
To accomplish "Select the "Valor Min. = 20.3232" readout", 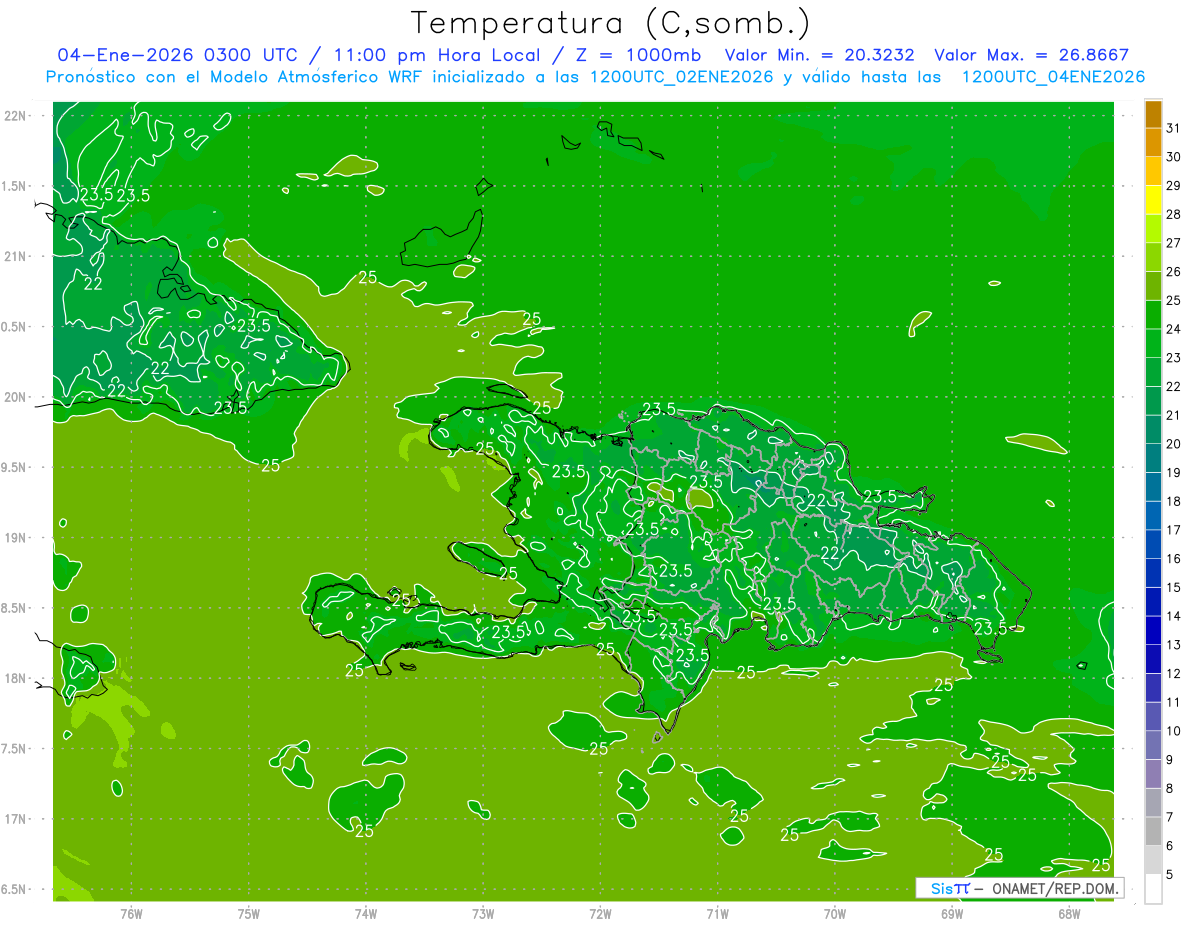I will (819, 56).
